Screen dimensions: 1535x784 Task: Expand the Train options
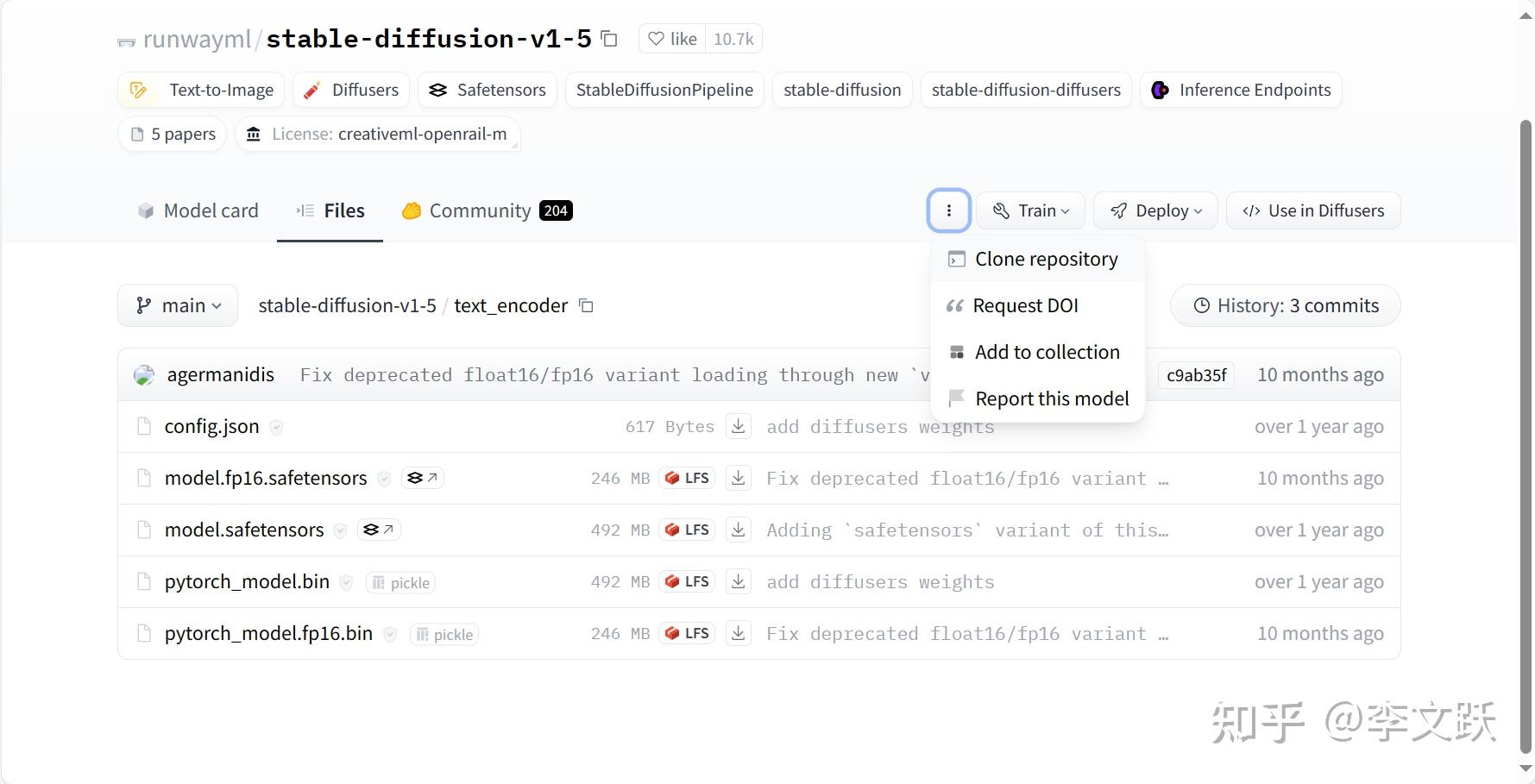click(1029, 210)
